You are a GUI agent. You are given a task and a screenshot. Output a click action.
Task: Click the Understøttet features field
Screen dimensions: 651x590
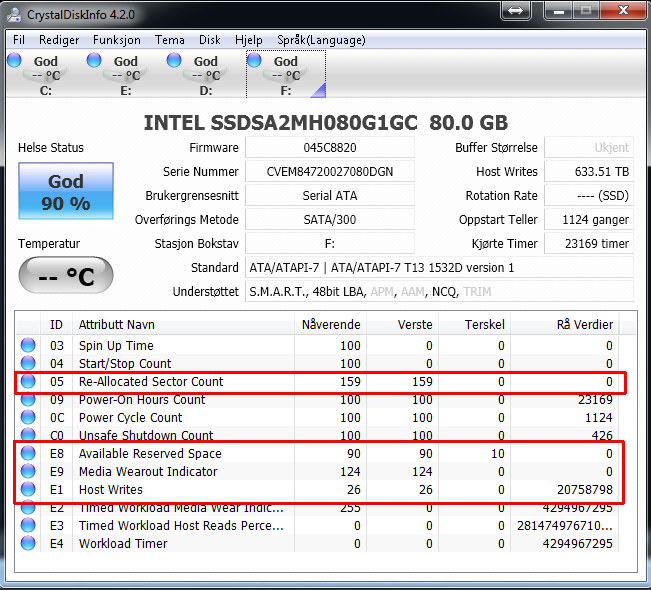(439, 292)
